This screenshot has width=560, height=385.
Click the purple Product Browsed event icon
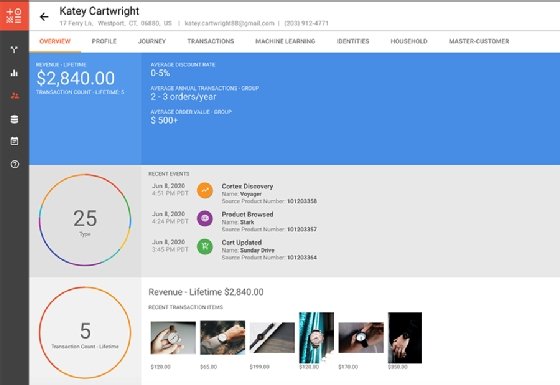pyautogui.click(x=205, y=218)
